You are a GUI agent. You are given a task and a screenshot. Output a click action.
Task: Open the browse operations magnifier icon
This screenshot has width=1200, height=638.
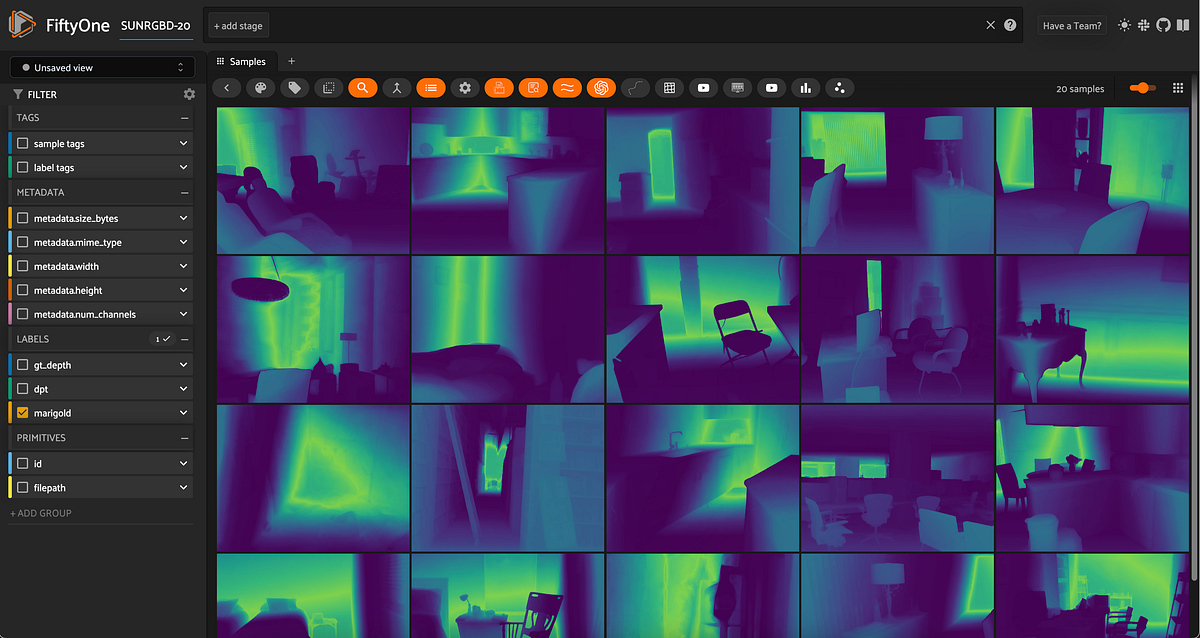[x=363, y=88]
